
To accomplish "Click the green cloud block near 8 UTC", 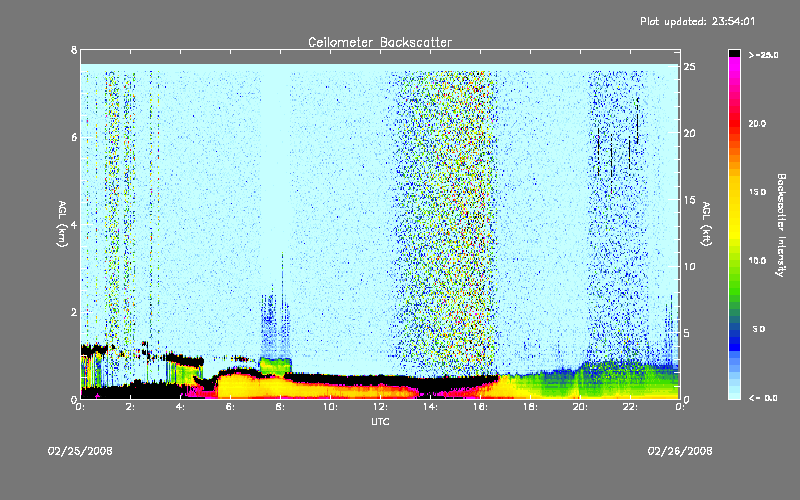I will pyautogui.click(x=276, y=366).
